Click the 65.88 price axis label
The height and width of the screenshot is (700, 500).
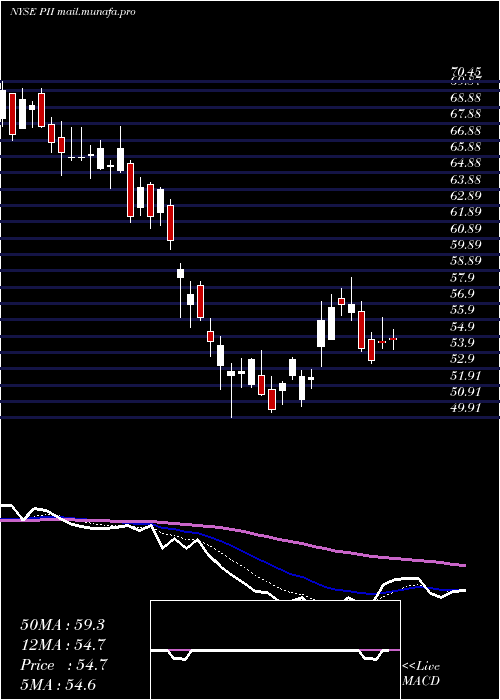tap(466, 146)
